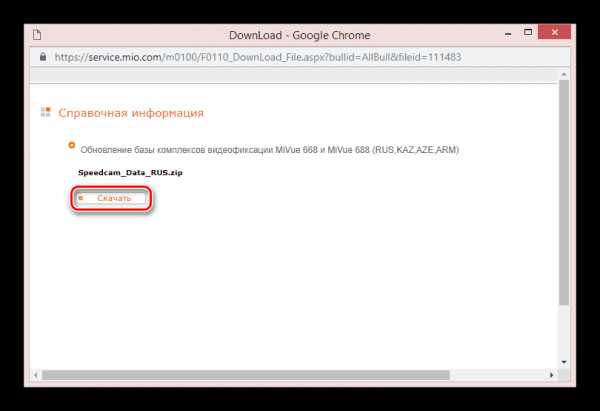Image resolution: width=600 pixels, height=411 pixels.
Task: Click the horizontal scrollbar right arrow
Action: click(551, 375)
